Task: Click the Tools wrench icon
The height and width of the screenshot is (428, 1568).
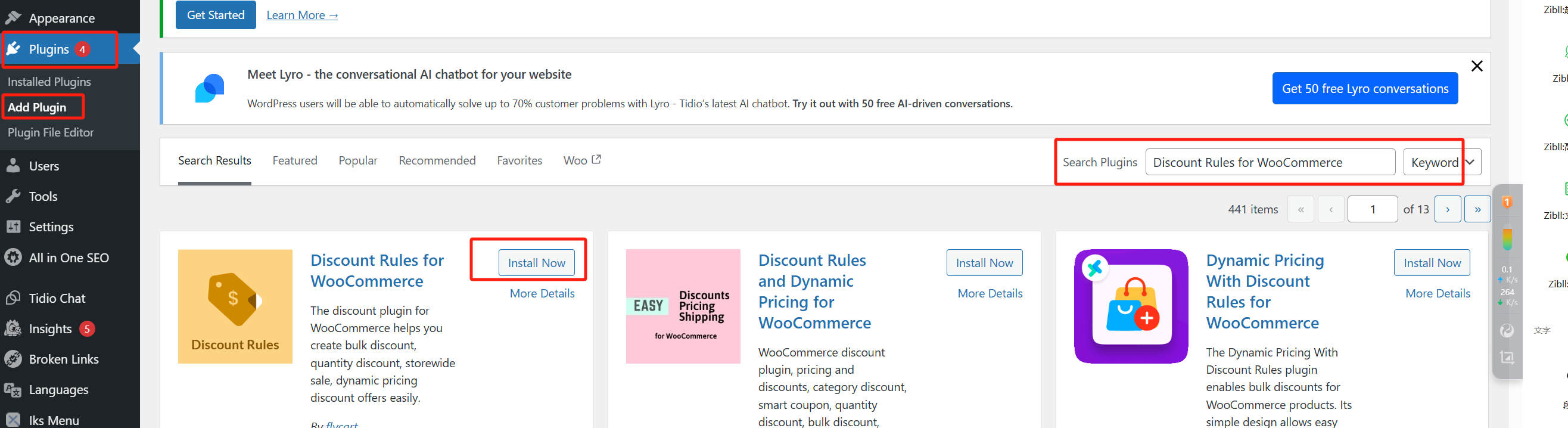Action: pyautogui.click(x=13, y=196)
